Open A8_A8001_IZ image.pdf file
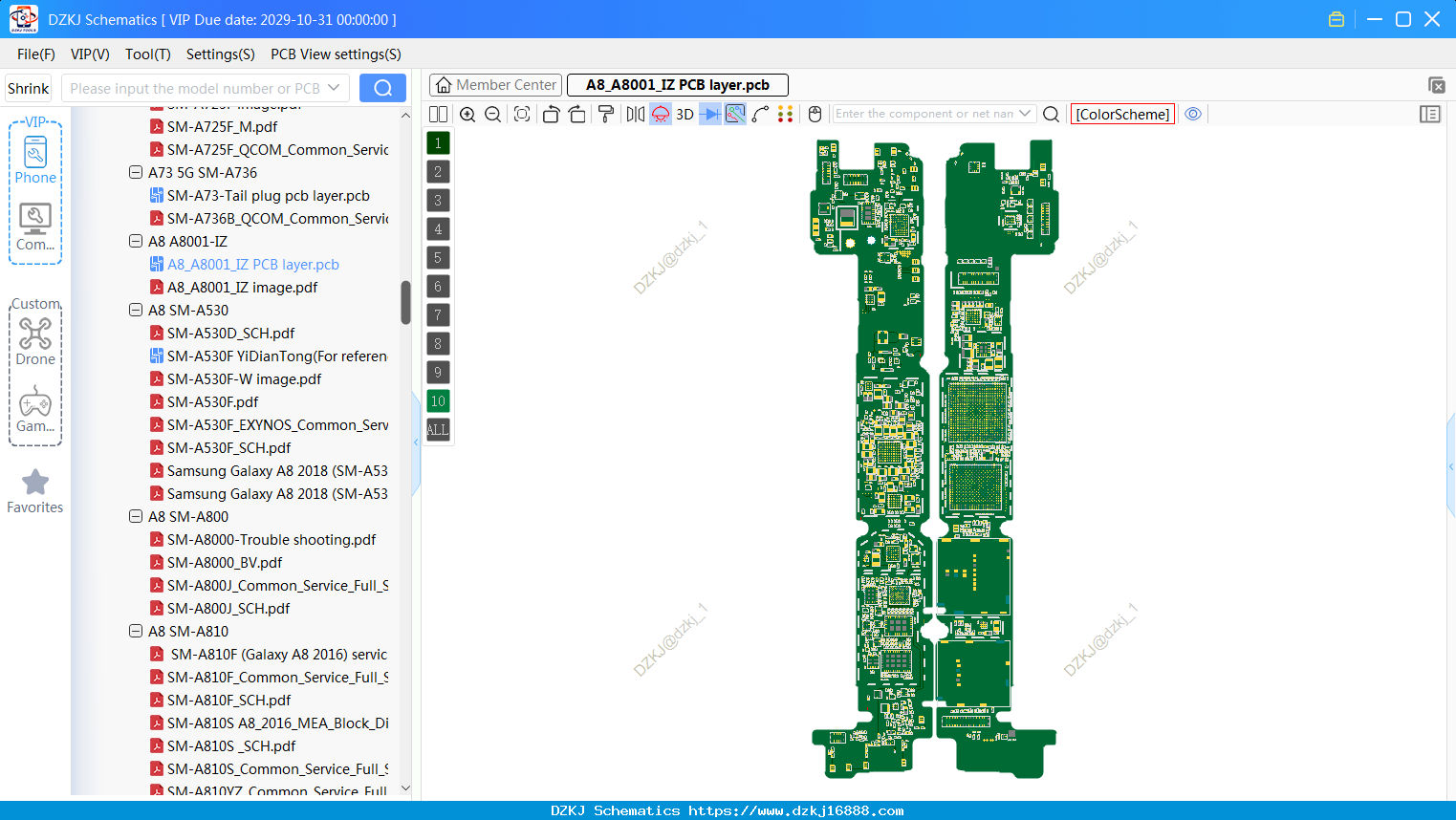Screen dimensions: 1456x820 [242, 288]
